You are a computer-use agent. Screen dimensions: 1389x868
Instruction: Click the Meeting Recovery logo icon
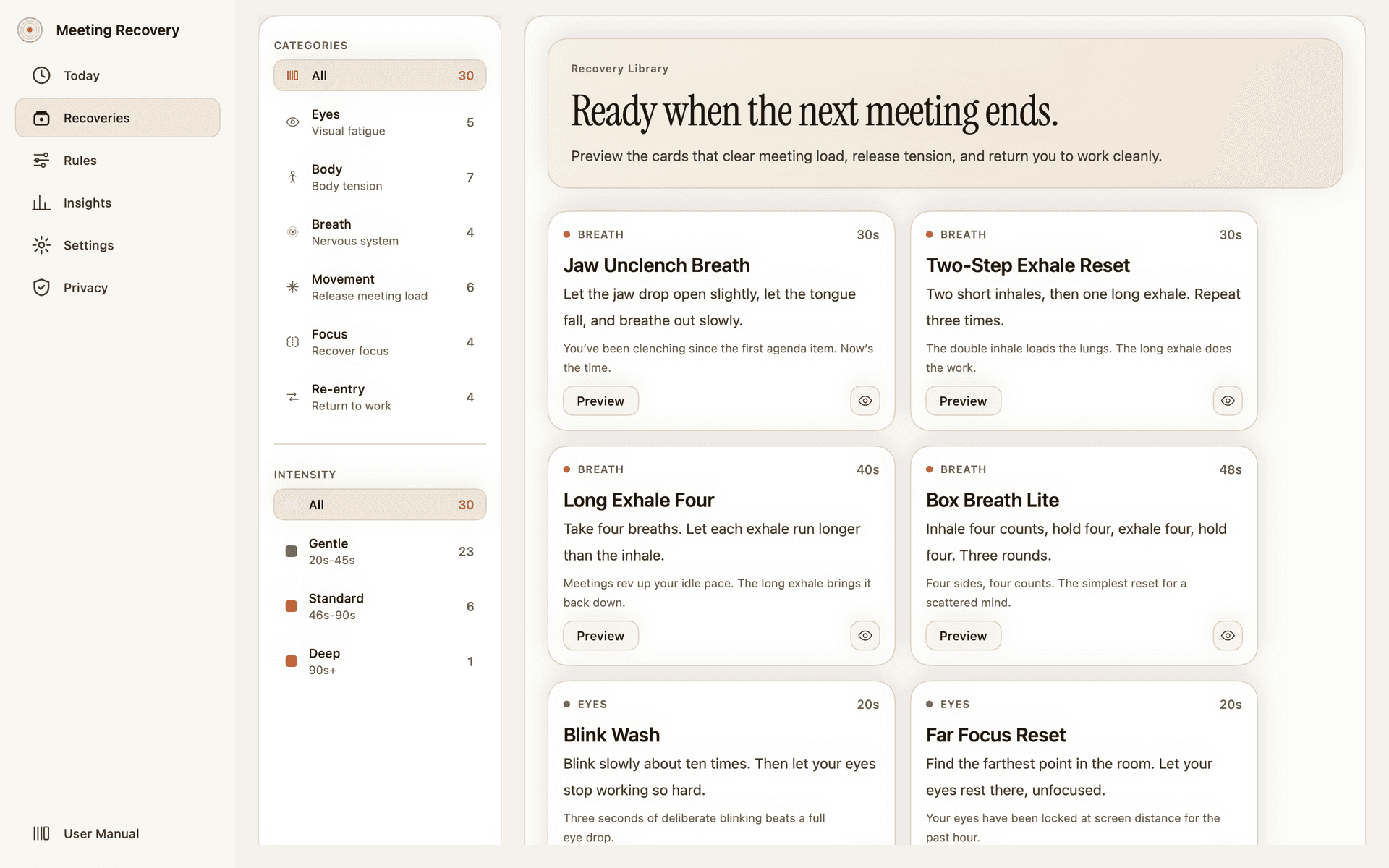[x=30, y=30]
